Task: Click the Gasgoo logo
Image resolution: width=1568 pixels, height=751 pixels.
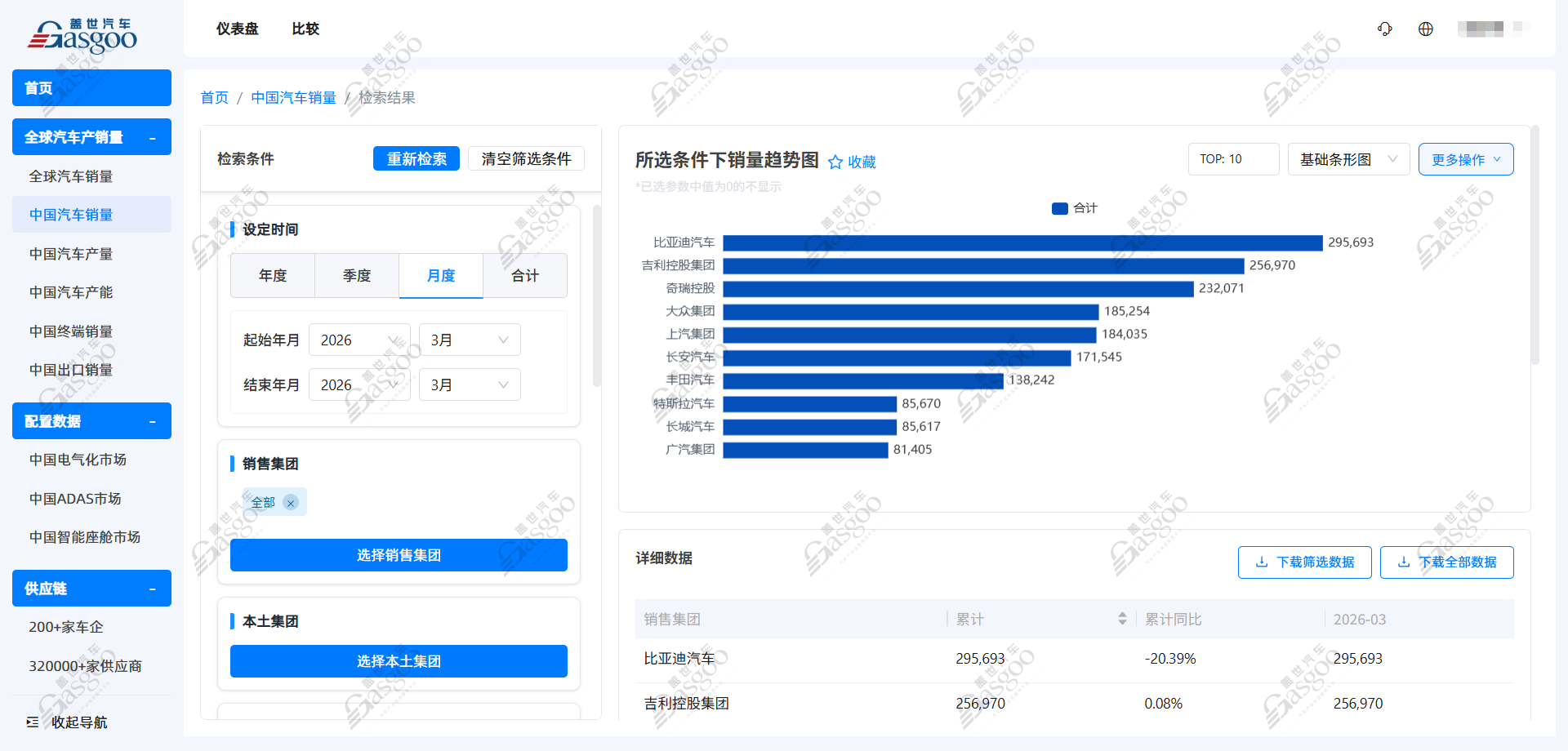Action: [x=82, y=36]
